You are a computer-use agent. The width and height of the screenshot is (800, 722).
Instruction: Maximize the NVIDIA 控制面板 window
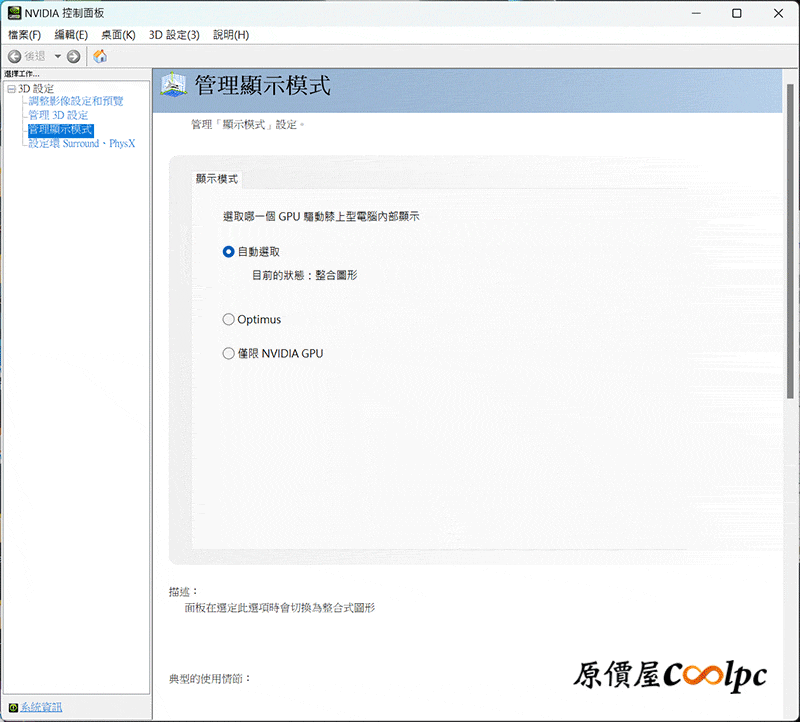[737, 13]
